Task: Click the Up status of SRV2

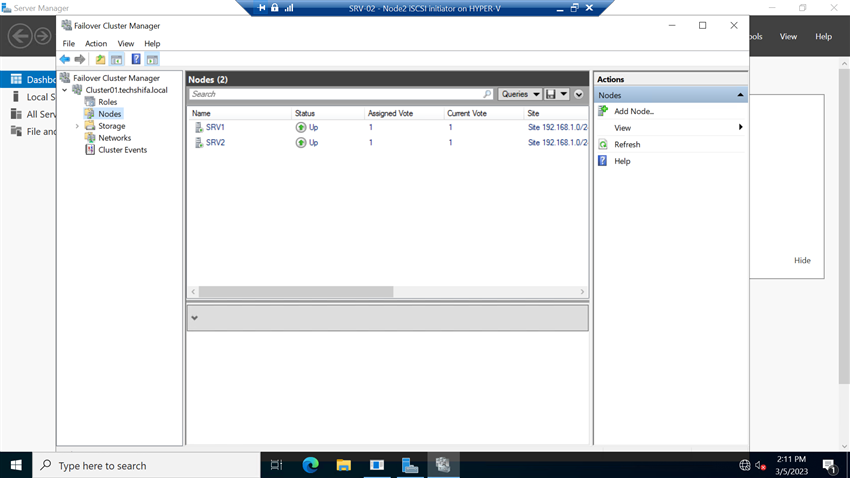Action: click(307, 143)
